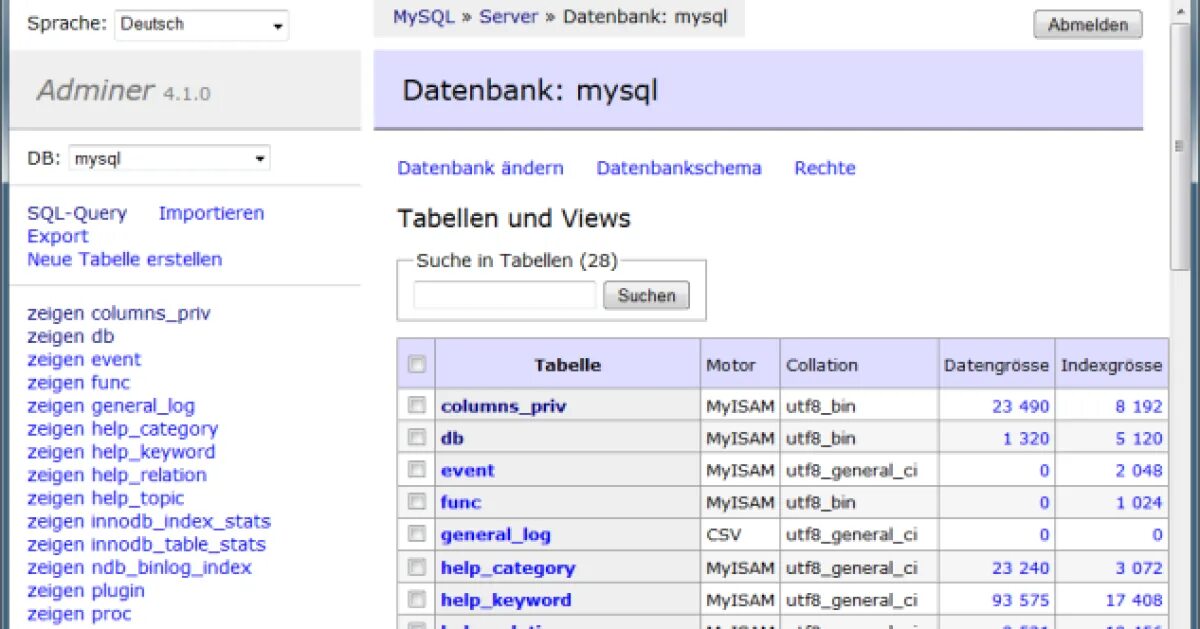
Task: Click index size 8 192 for columns_priv
Action: pyautogui.click(x=1139, y=406)
